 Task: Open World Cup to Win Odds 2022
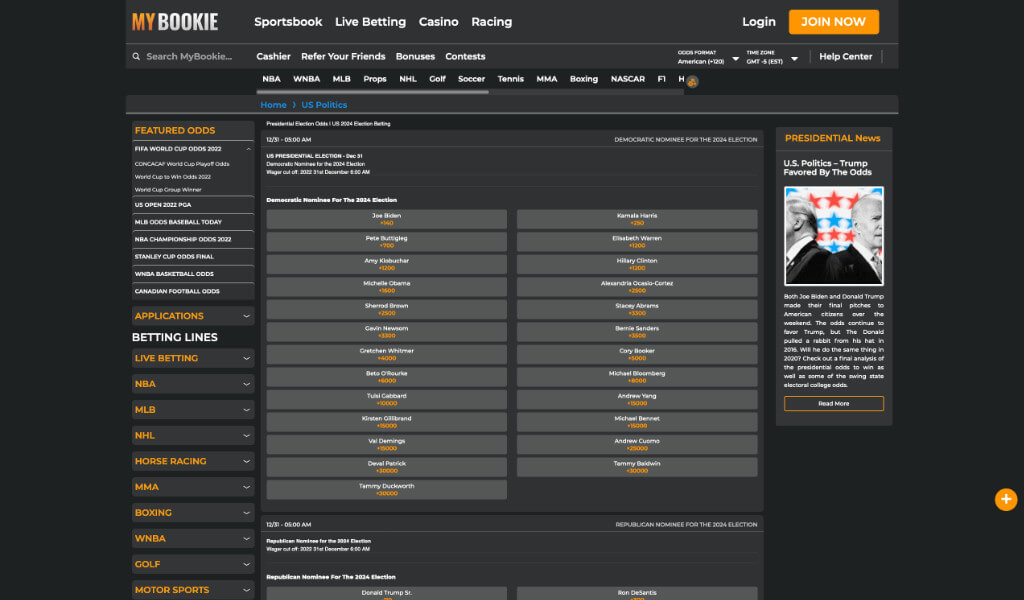click(172, 177)
